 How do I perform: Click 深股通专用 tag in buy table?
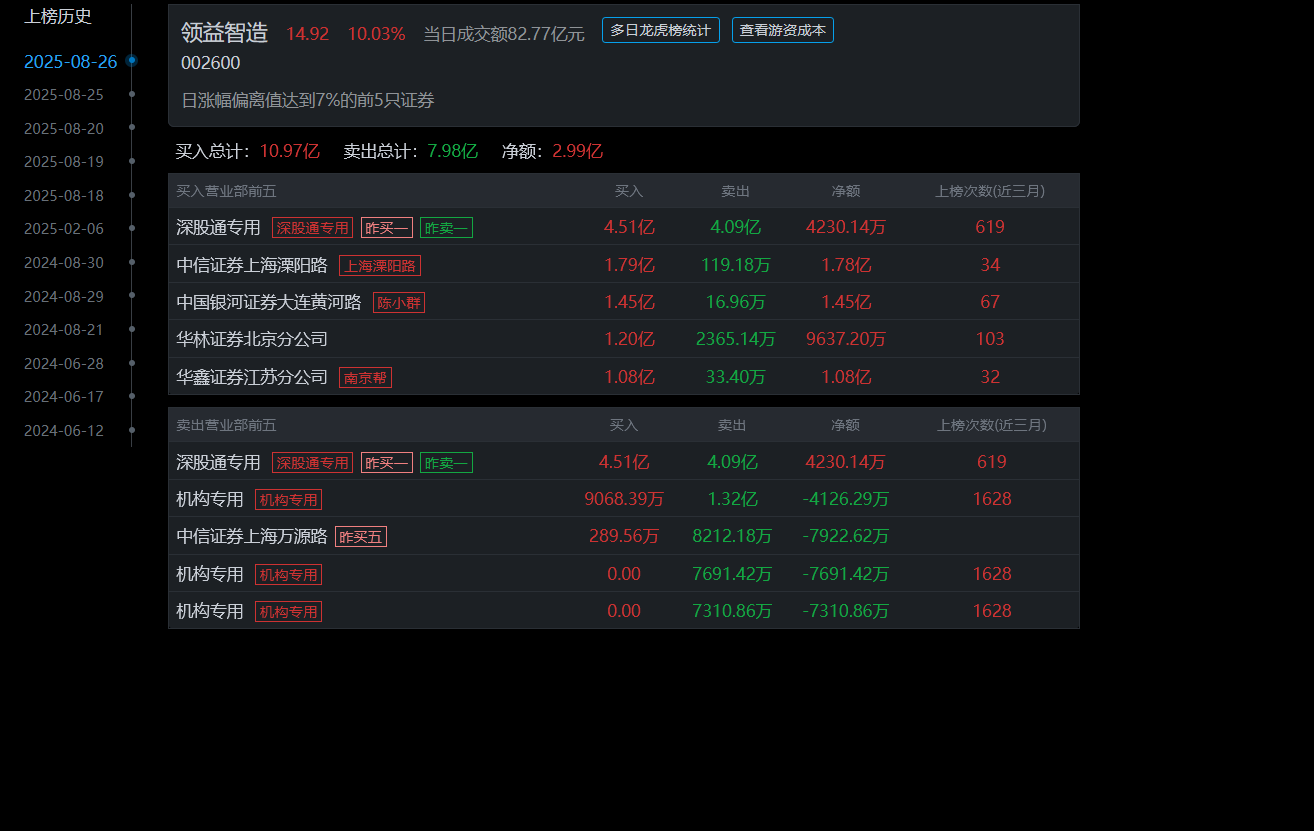tap(312, 227)
